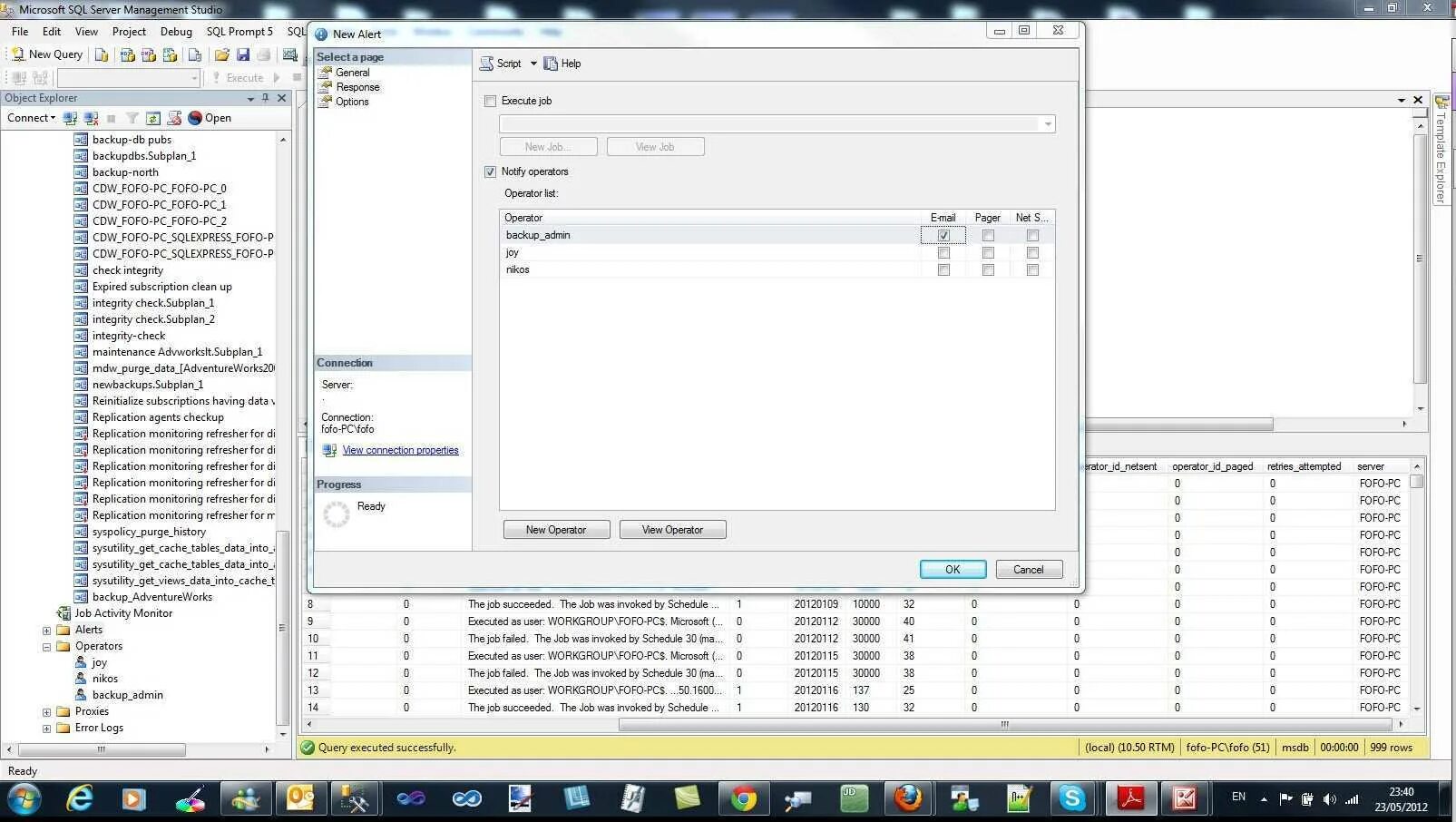The height and width of the screenshot is (822, 1456).
Task: Enable the Execute job checkbox
Action: coord(491,101)
